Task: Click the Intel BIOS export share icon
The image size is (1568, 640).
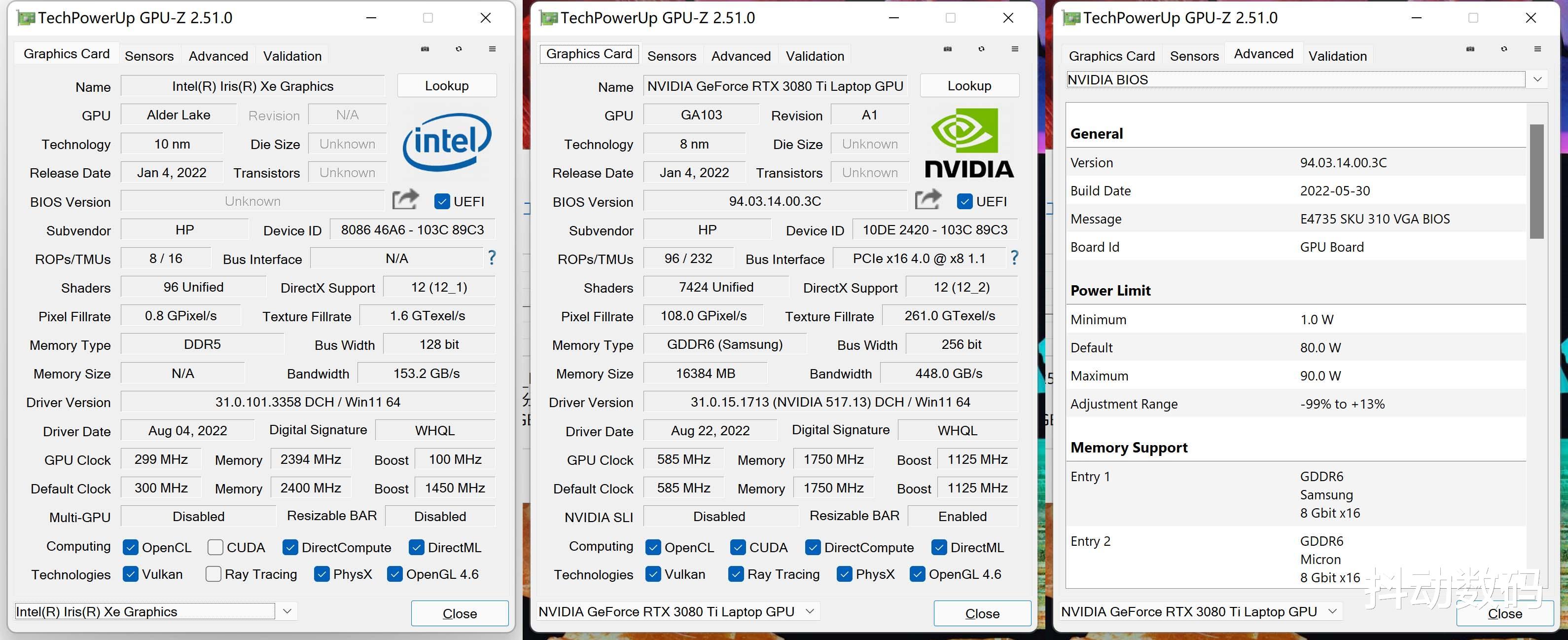Action: click(x=405, y=200)
